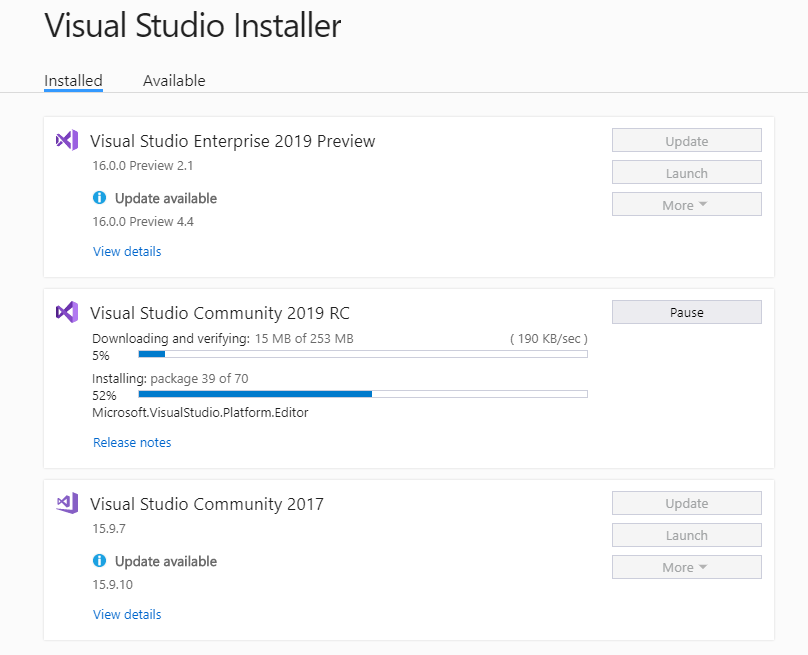Click the installing packages progress bar
The height and width of the screenshot is (655, 808).
tap(363, 394)
